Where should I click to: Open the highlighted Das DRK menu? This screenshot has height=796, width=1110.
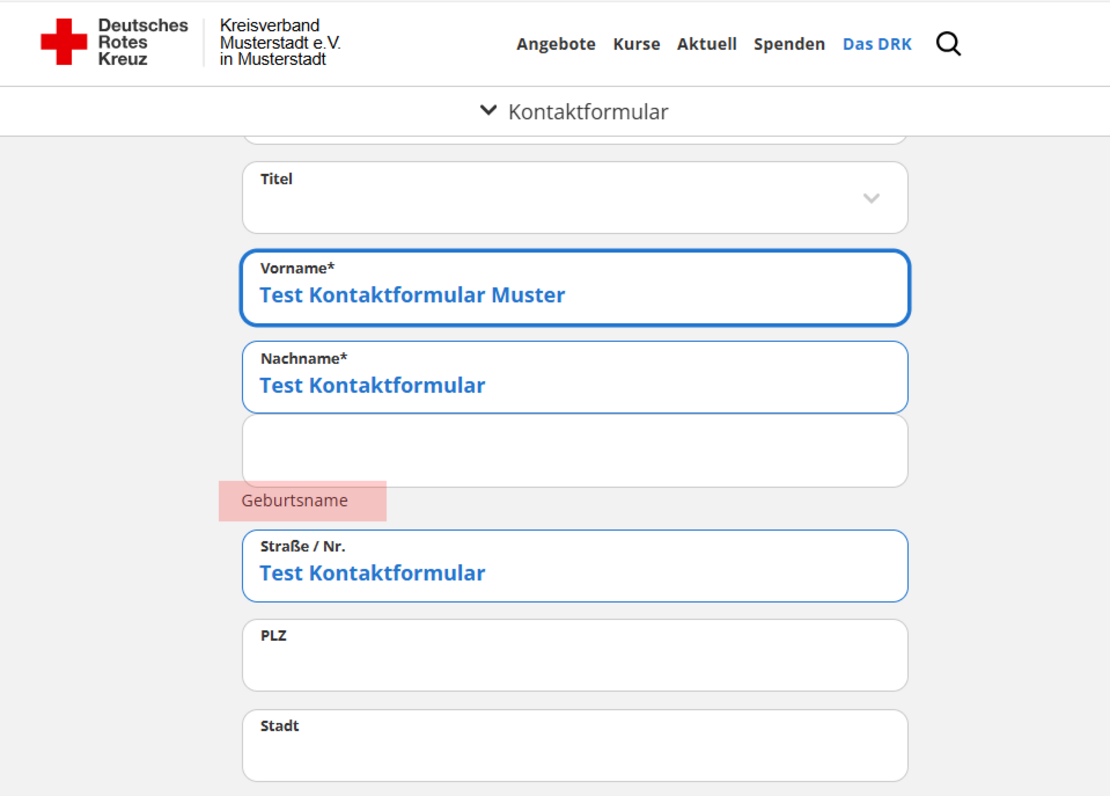coord(877,44)
